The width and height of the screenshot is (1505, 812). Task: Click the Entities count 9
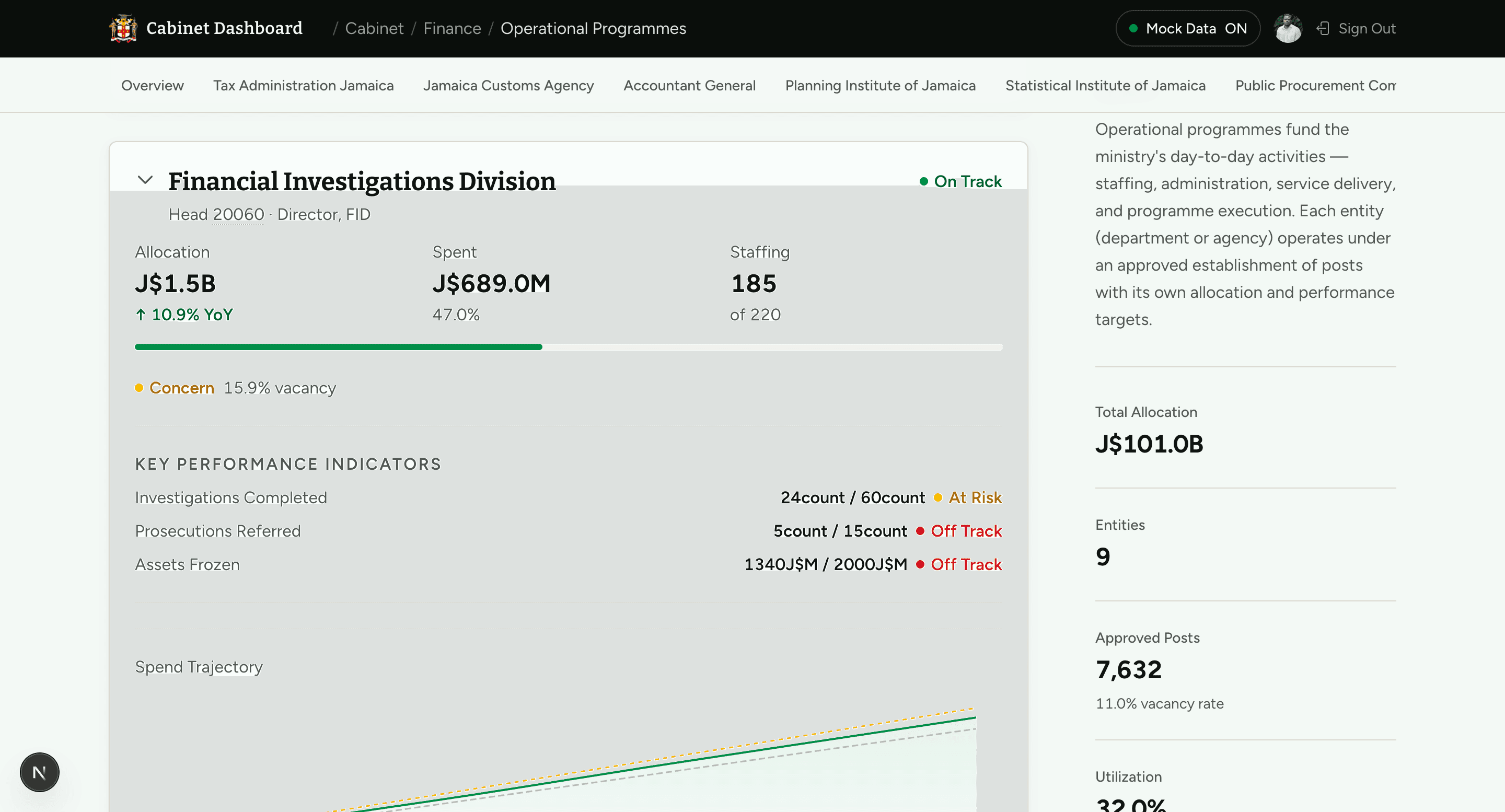(1103, 556)
